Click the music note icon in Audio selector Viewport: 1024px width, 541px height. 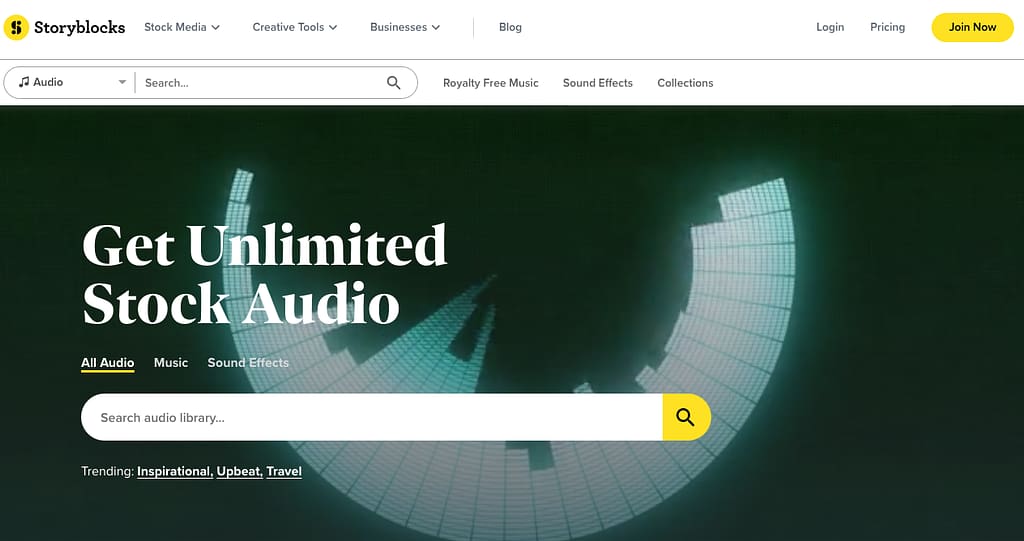click(24, 82)
